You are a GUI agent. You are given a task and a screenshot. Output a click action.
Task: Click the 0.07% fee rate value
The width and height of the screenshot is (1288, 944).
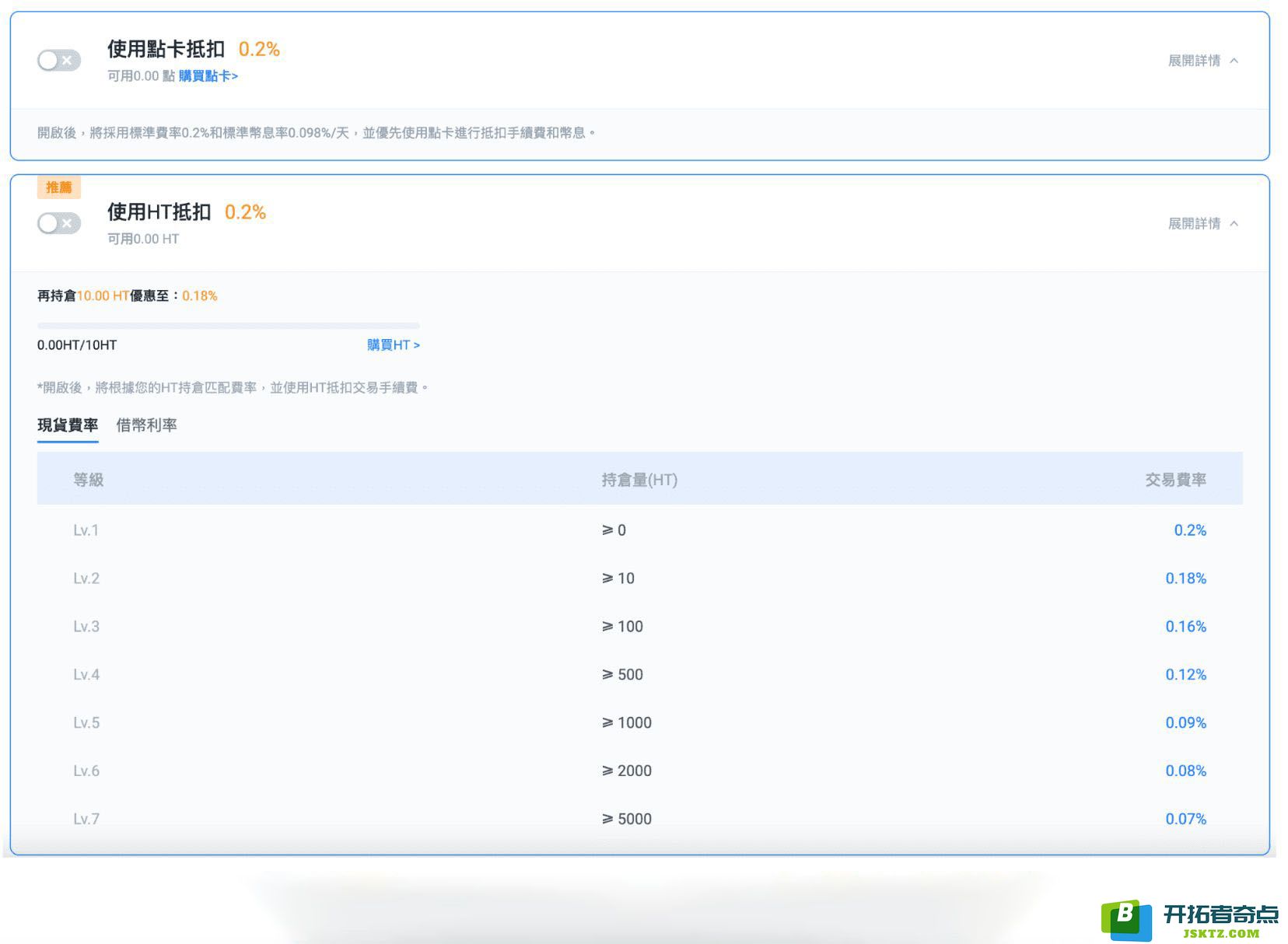1185,820
